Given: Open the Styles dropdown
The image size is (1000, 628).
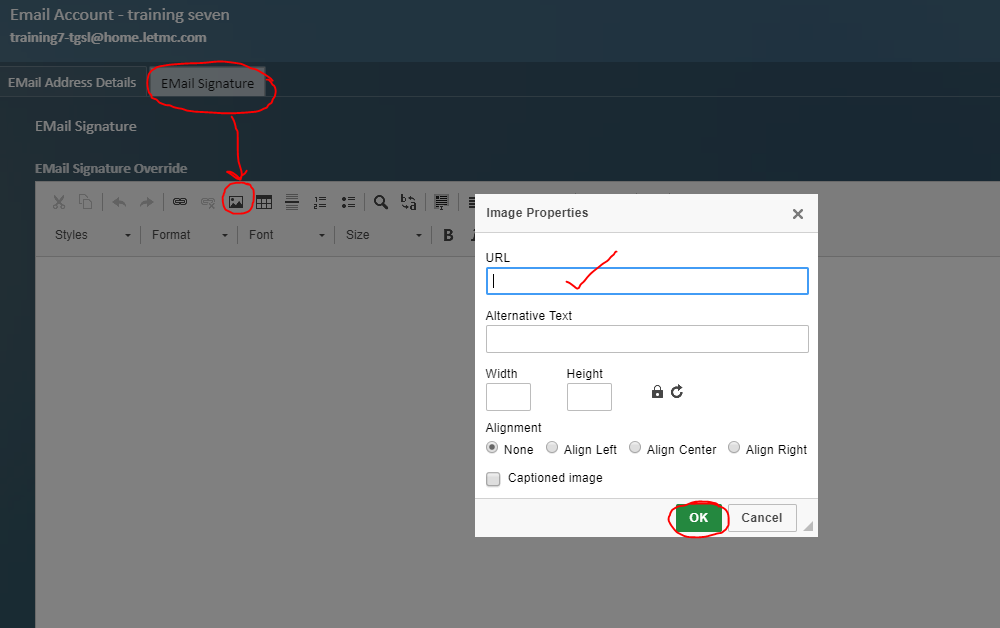Looking at the screenshot, I should (92, 235).
